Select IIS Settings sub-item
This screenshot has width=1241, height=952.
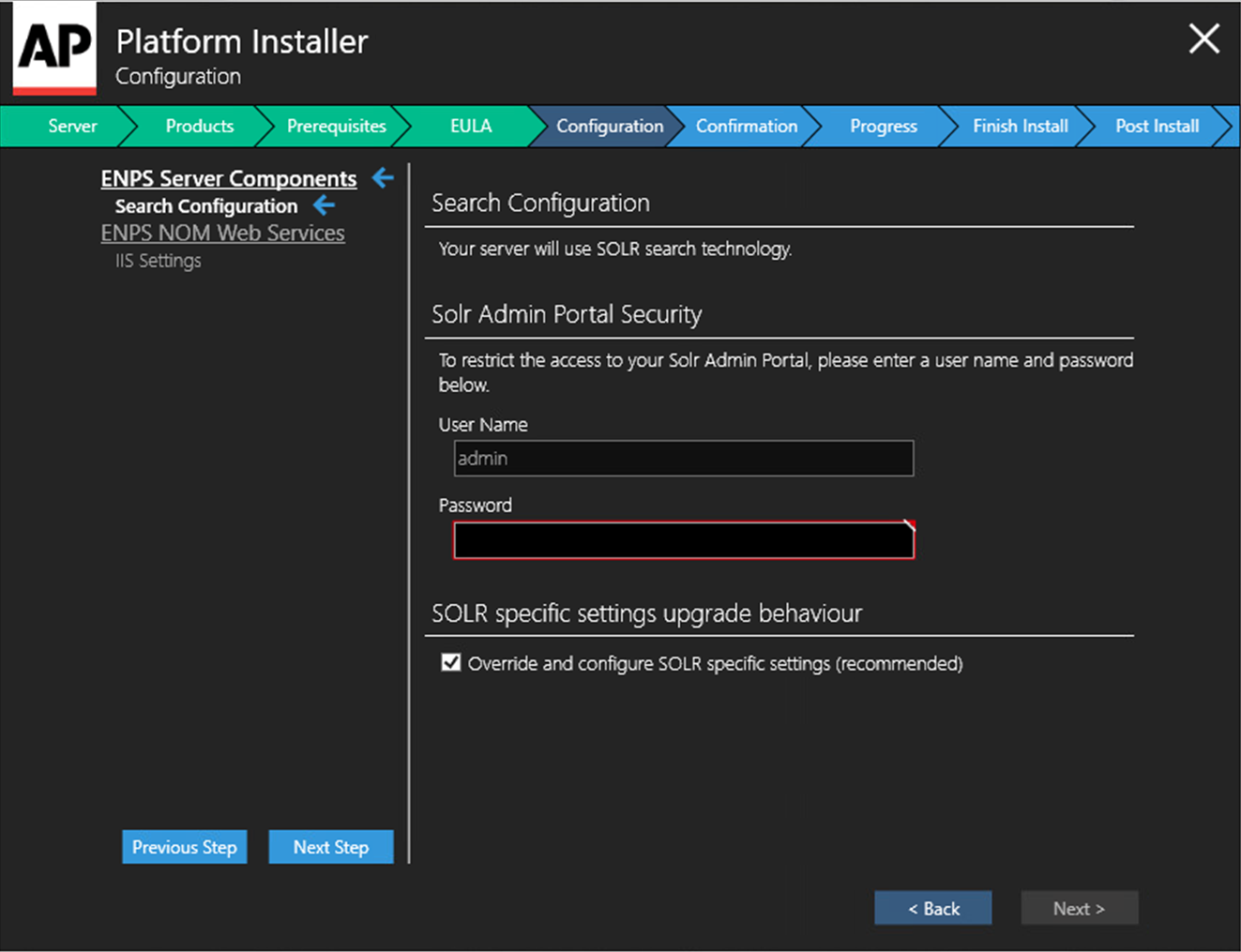pos(158,261)
